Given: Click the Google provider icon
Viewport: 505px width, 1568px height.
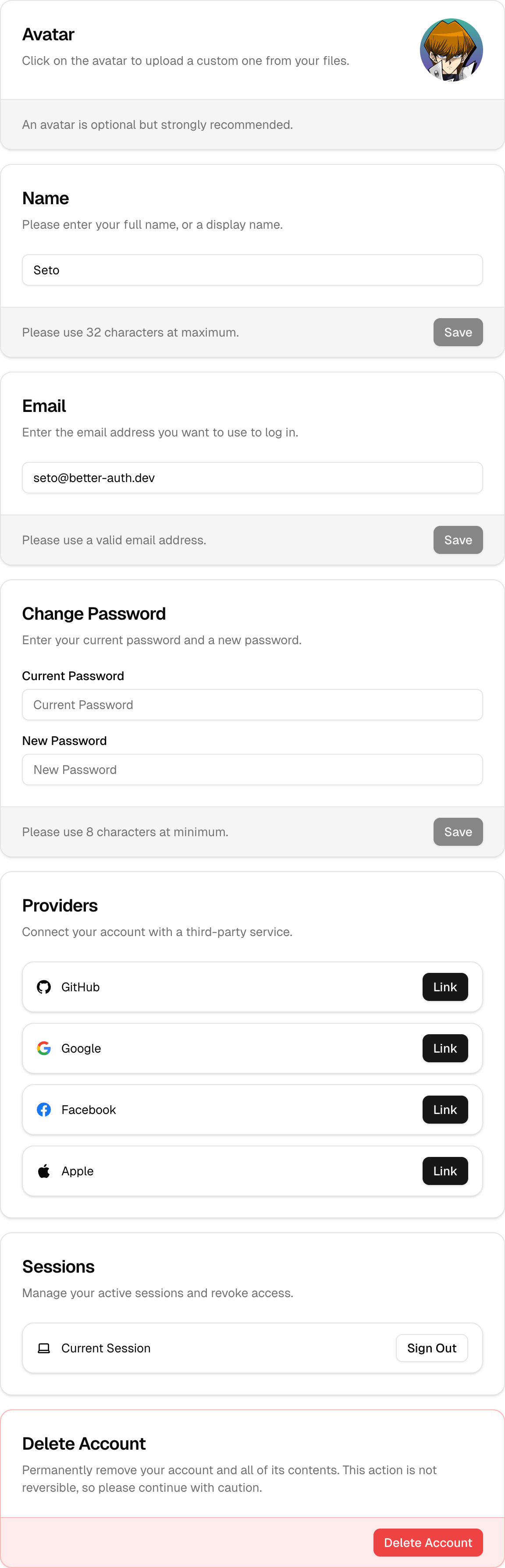Looking at the screenshot, I should [44, 1048].
